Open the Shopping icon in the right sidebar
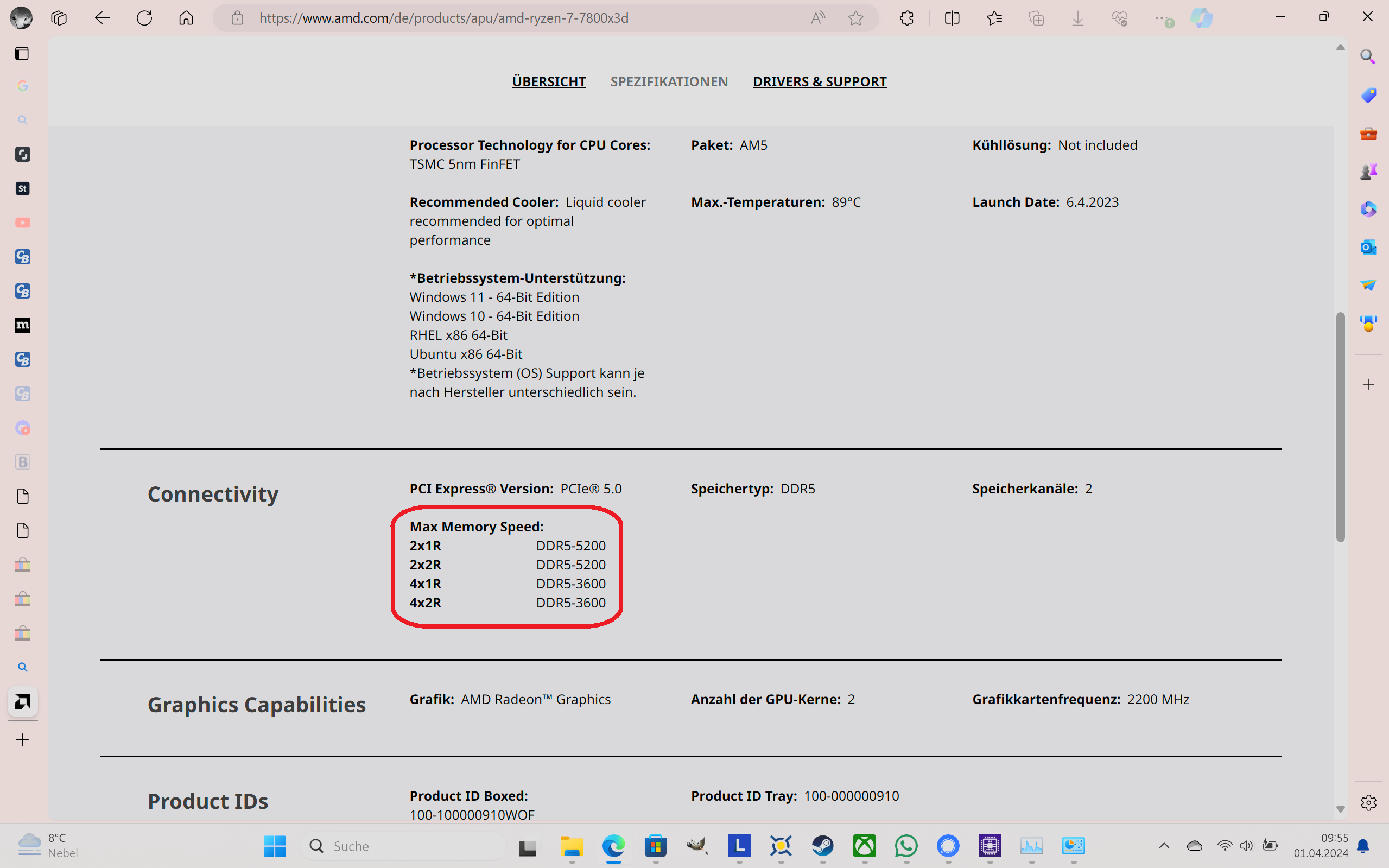The image size is (1389, 868). coord(1368,96)
